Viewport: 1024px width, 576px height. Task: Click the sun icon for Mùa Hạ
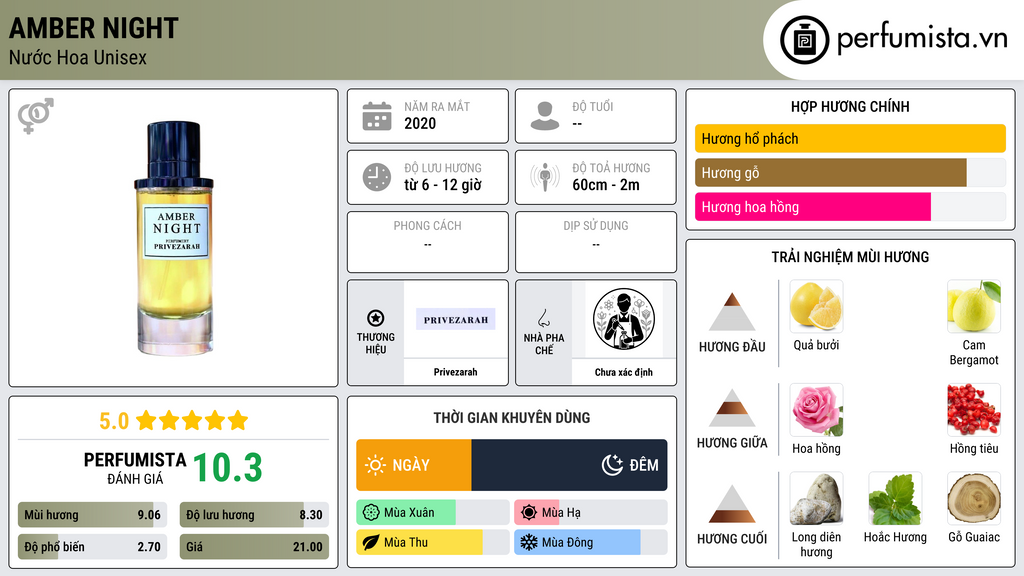coord(529,513)
